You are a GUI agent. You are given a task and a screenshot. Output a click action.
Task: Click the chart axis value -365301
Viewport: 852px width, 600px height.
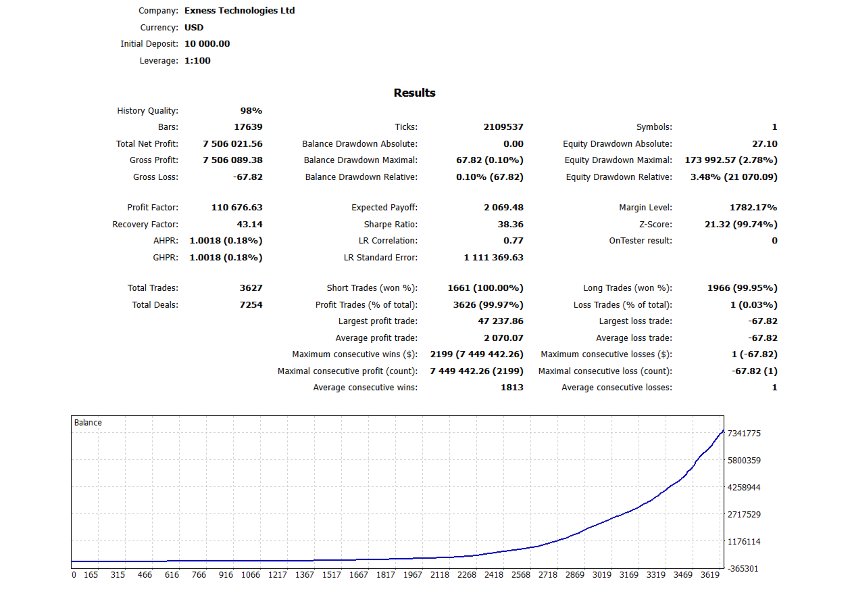[x=744, y=568]
